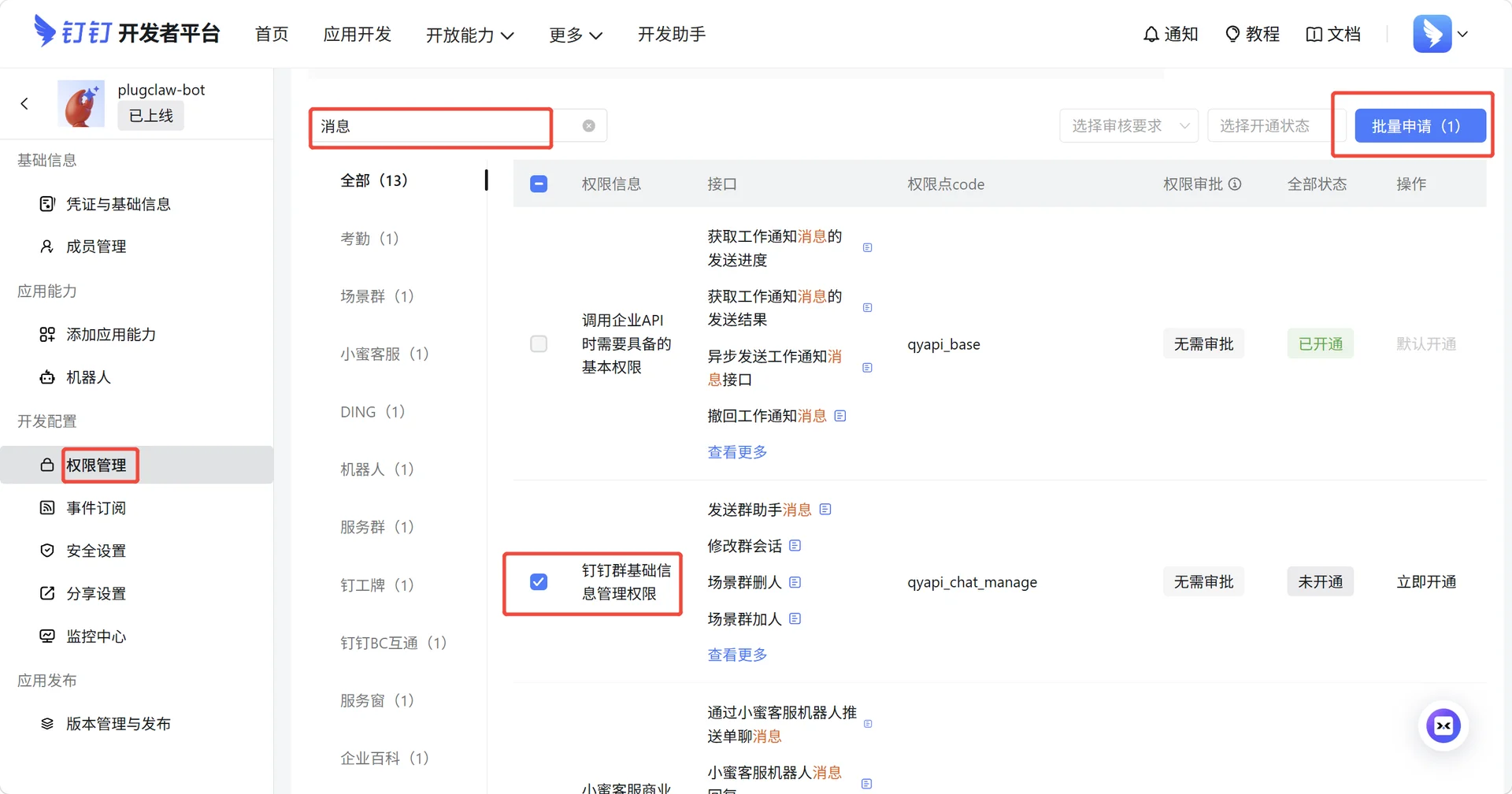
Task: Click the 权限管理 lock icon
Action: (x=47, y=465)
